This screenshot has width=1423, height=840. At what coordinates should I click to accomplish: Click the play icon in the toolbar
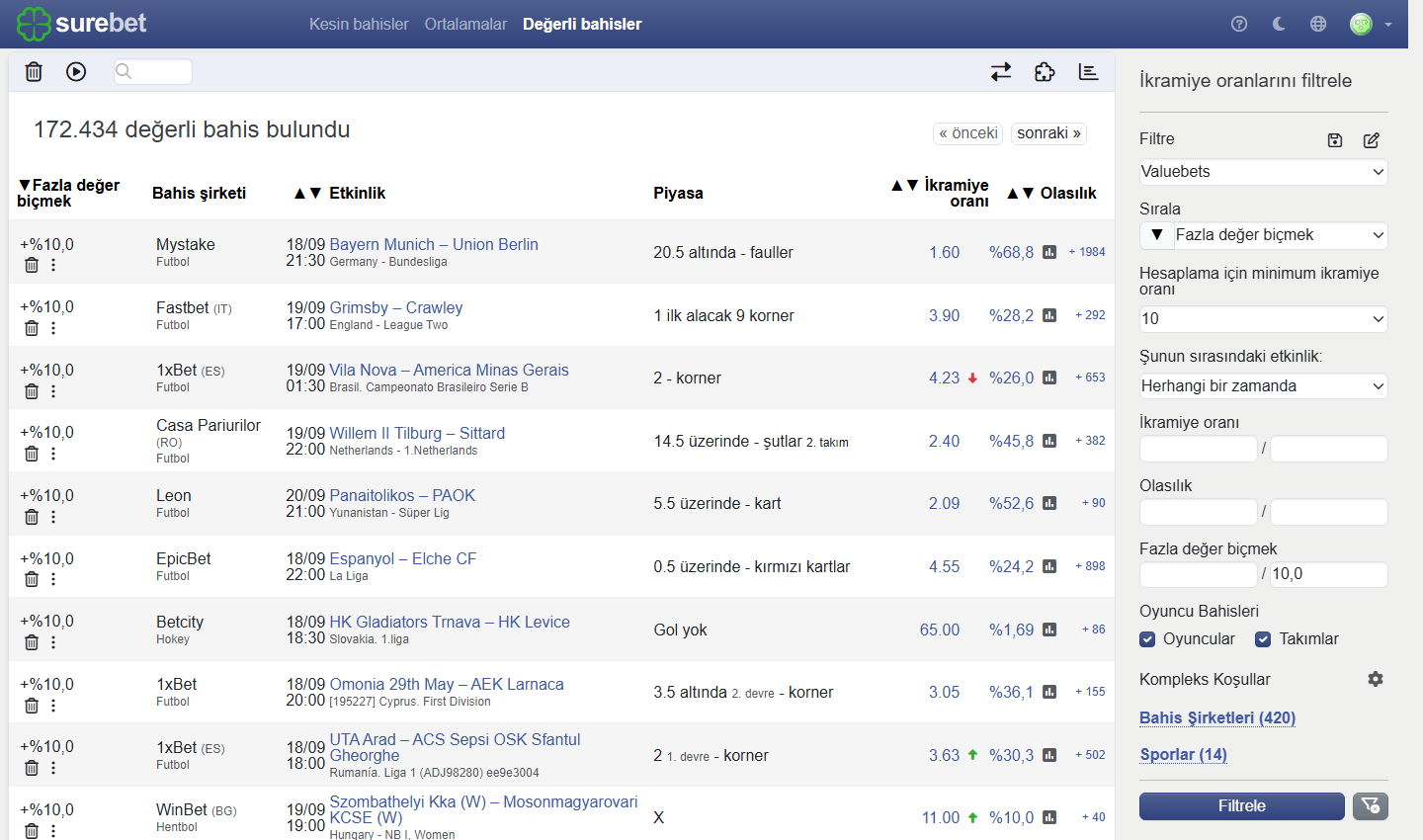point(76,71)
